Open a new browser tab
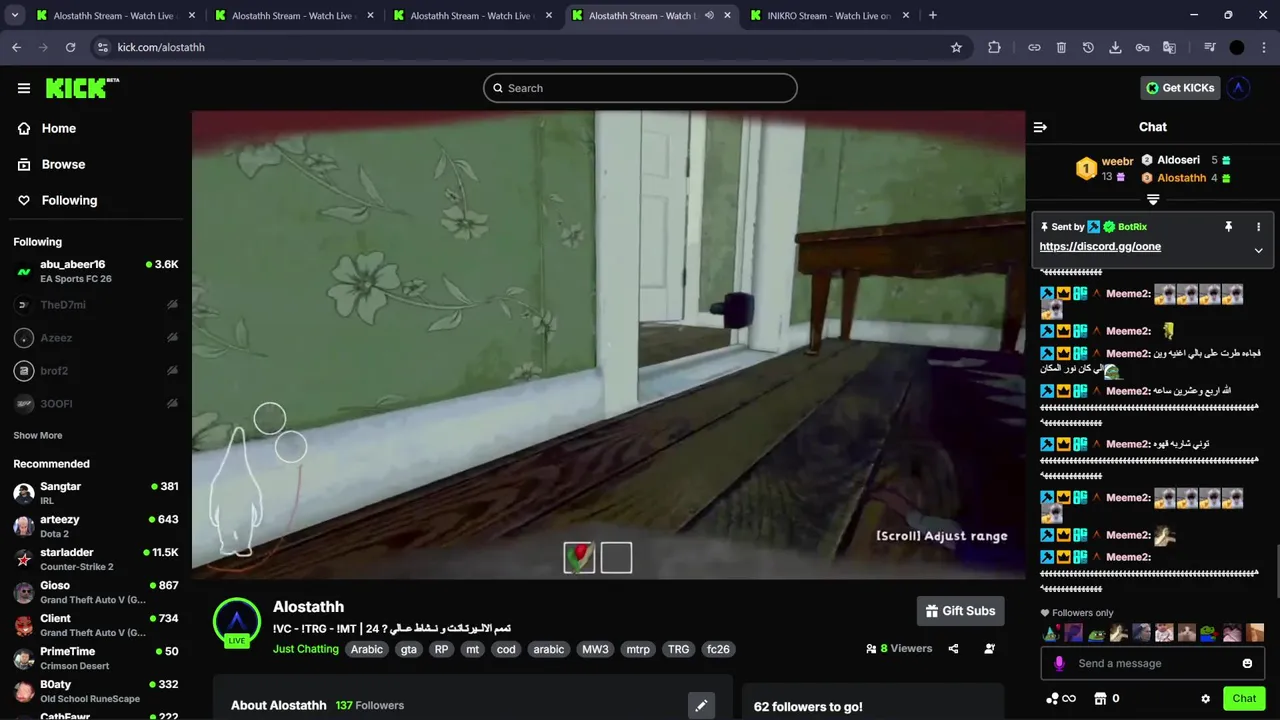This screenshot has width=1280, height=720. (x=932, y=15)
